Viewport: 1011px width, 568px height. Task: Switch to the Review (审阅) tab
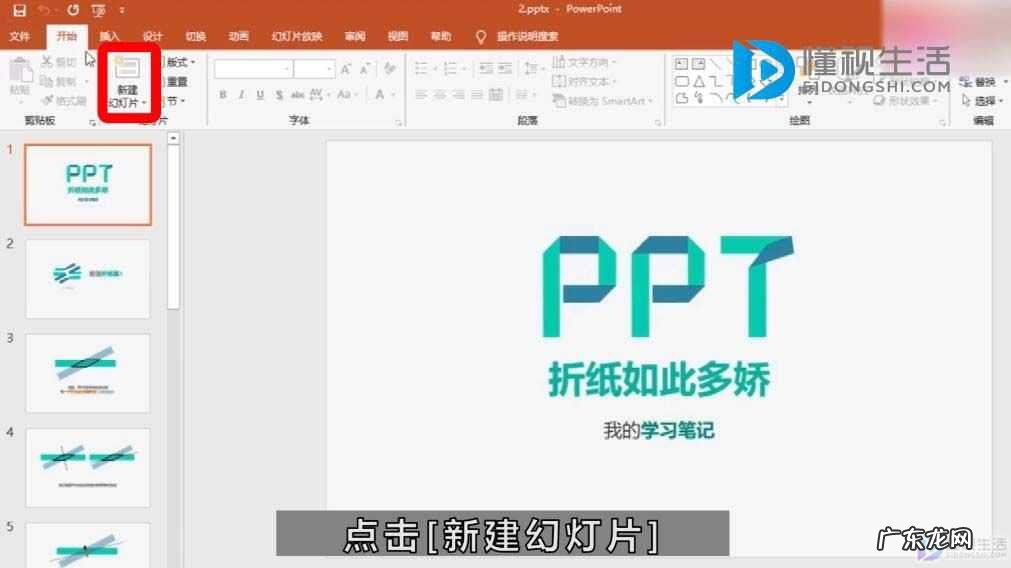[x=355, y=37]
